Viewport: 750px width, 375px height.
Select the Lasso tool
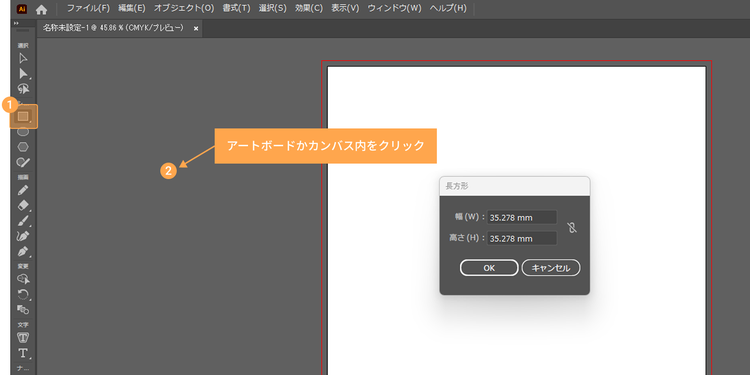coord(23,88)
